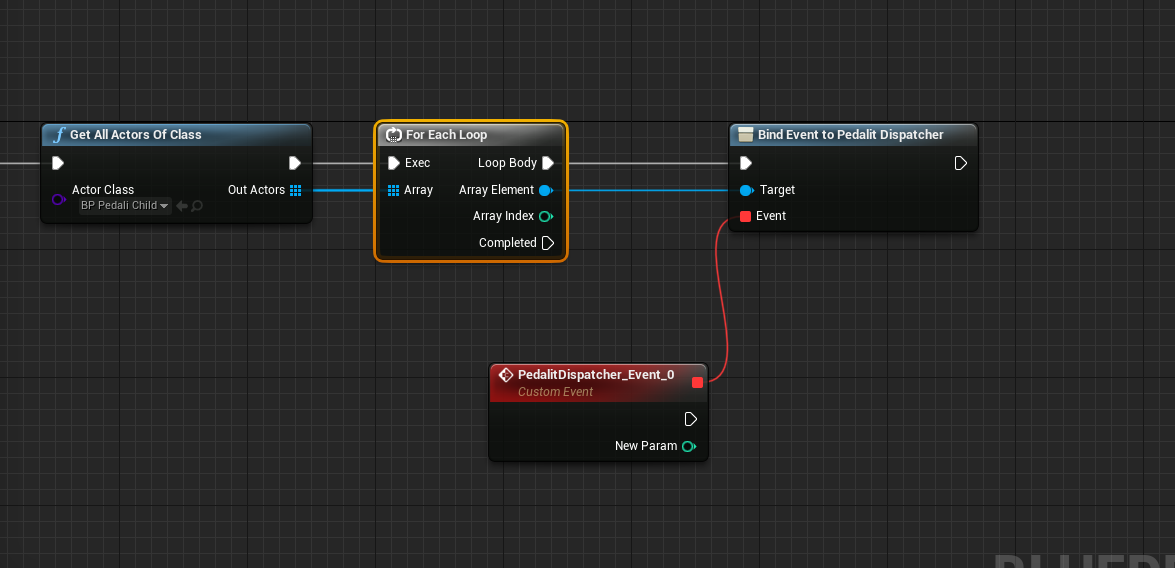Click the Target input pin on Bind Event

pos(746,190)
